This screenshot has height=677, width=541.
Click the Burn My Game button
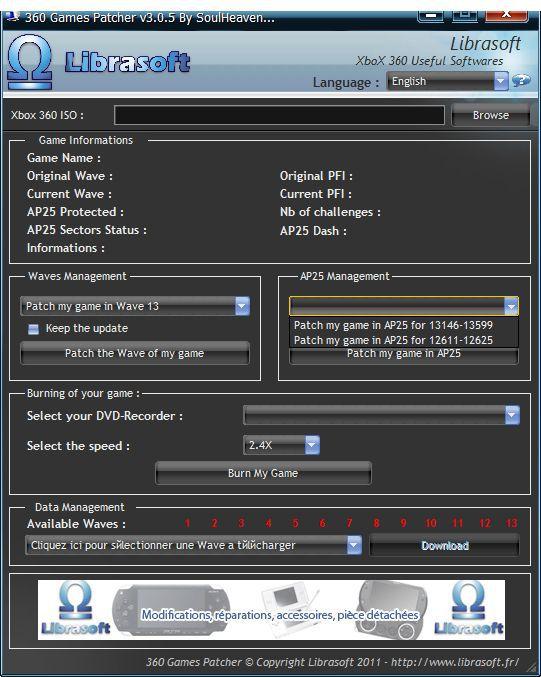[263, 473]
